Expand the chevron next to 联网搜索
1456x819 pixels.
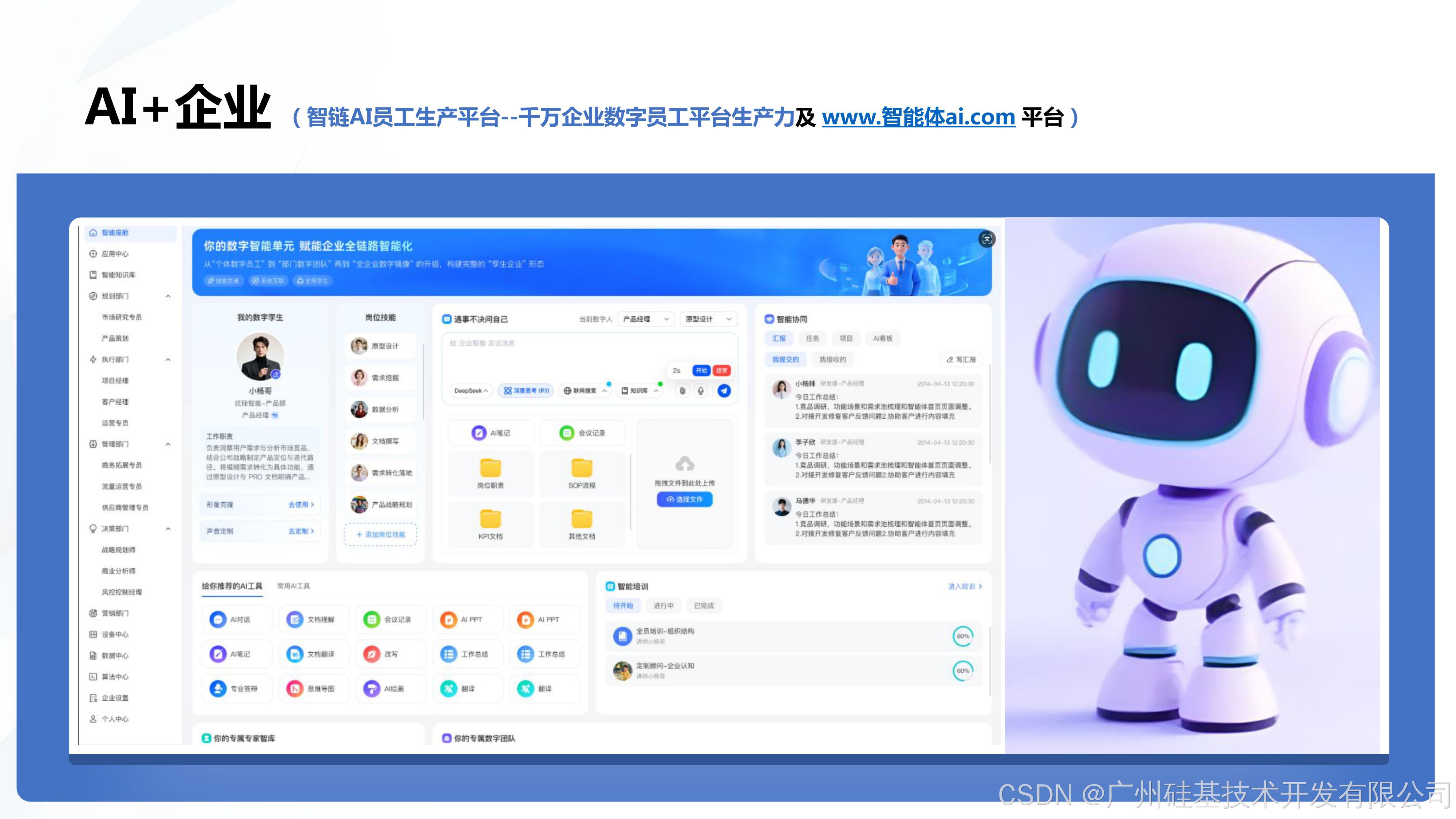(604, 391)
